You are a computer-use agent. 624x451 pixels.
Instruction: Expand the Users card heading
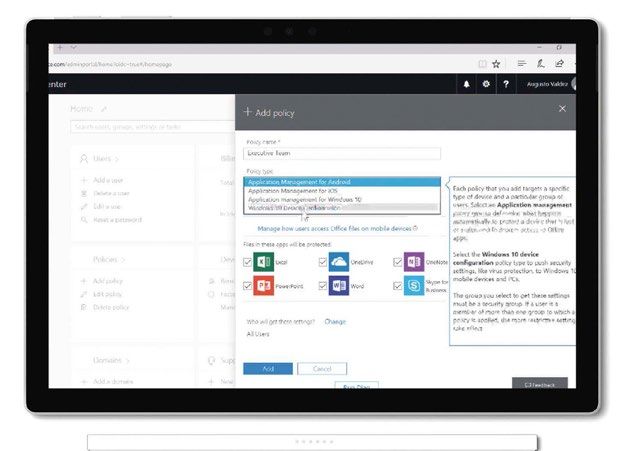click(105, 159)
